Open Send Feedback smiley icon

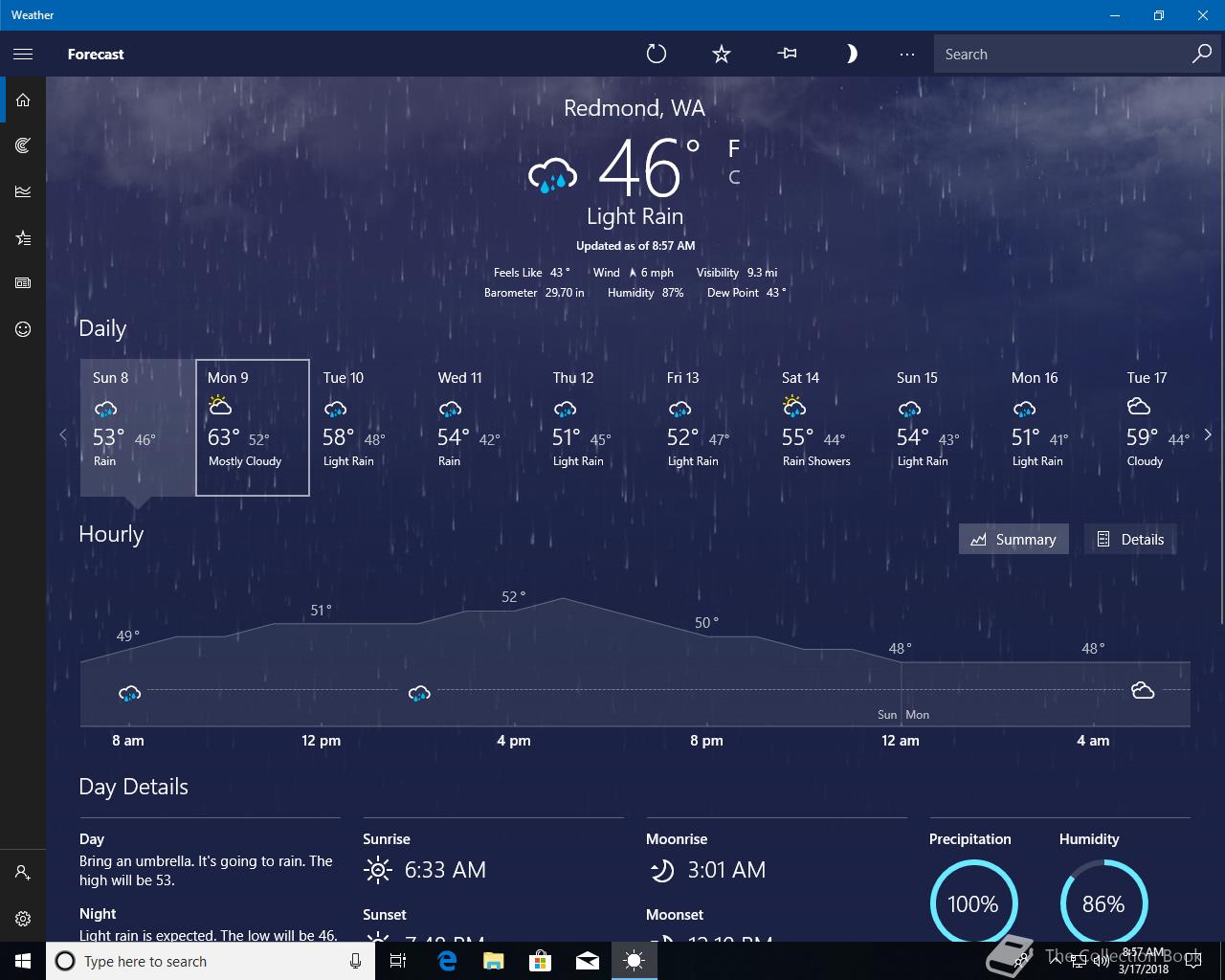click(x=23, y=329)
